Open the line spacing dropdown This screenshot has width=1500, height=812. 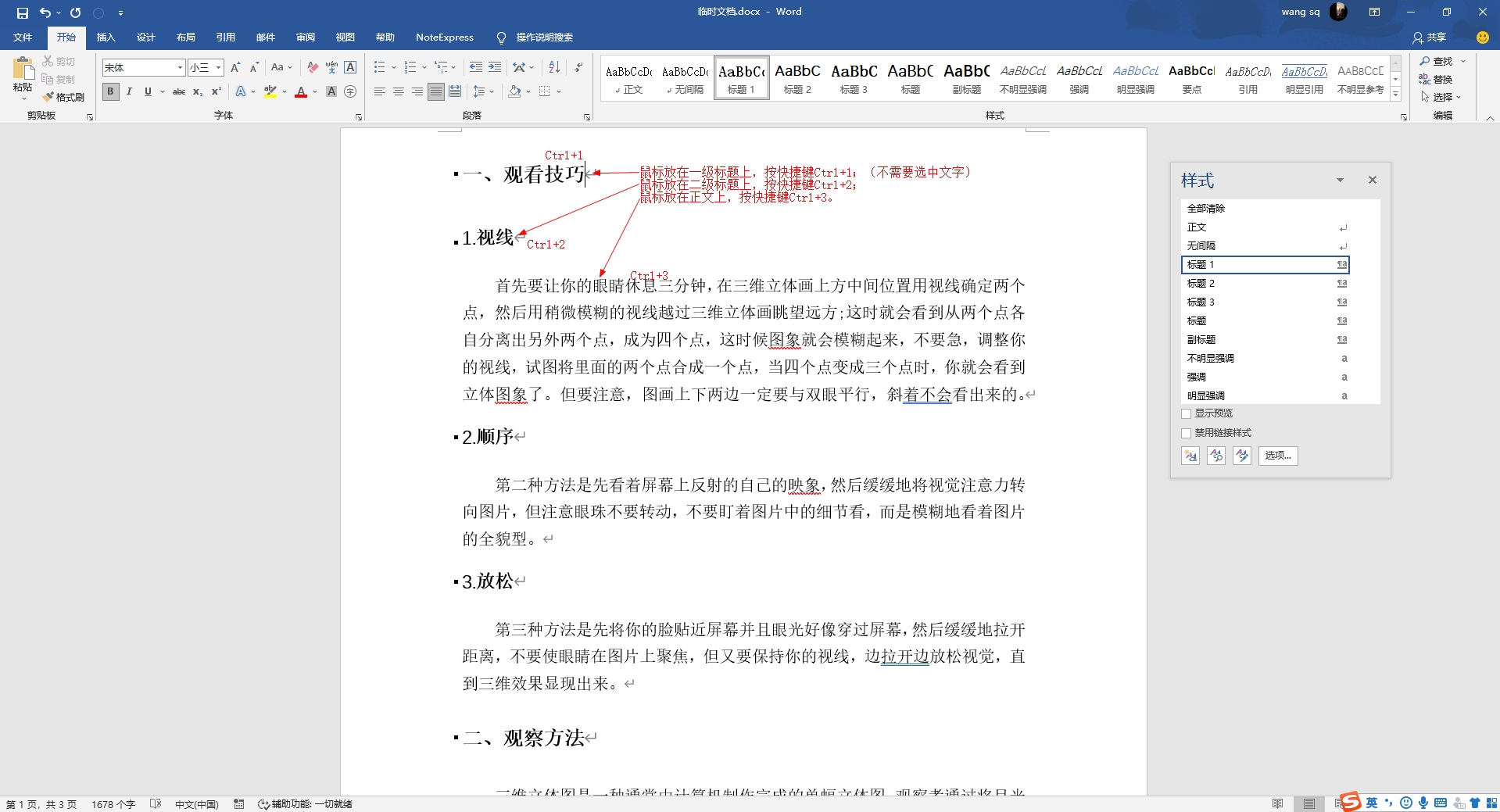point(484,91)
